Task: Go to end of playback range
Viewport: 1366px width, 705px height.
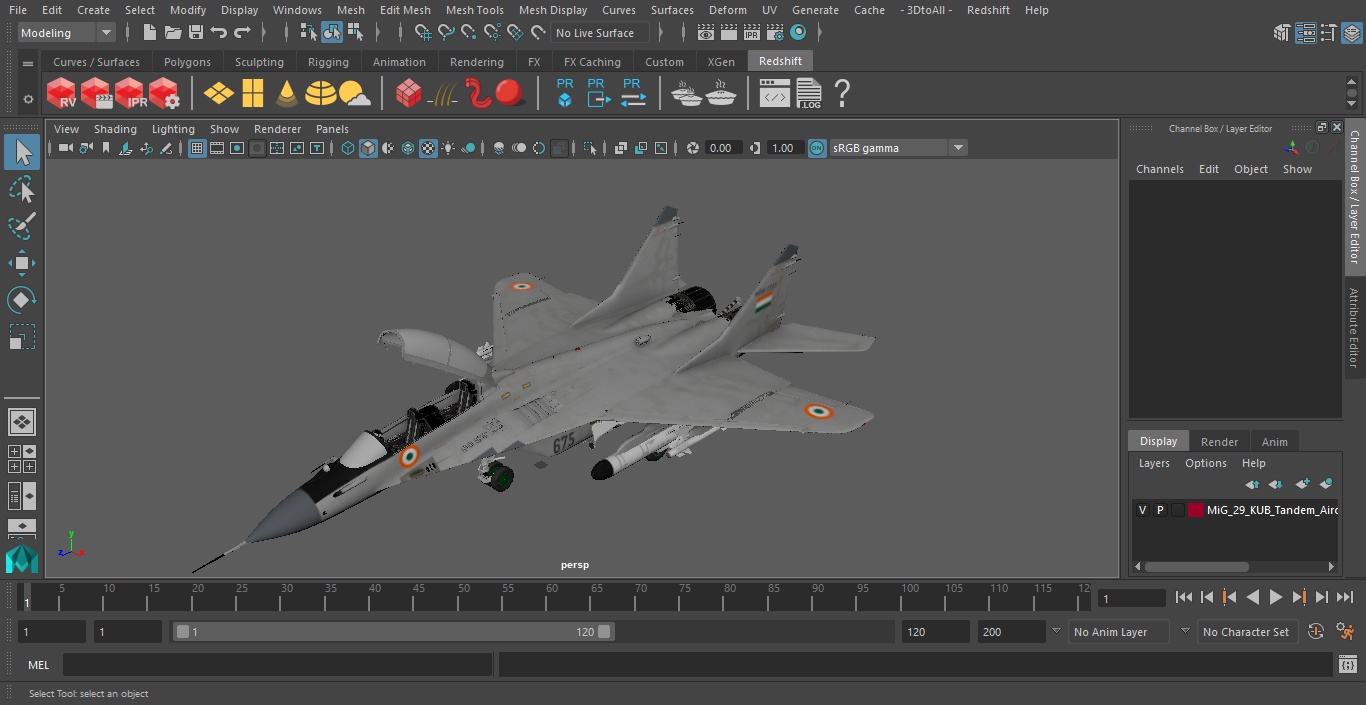Action: click(1345, 597)
